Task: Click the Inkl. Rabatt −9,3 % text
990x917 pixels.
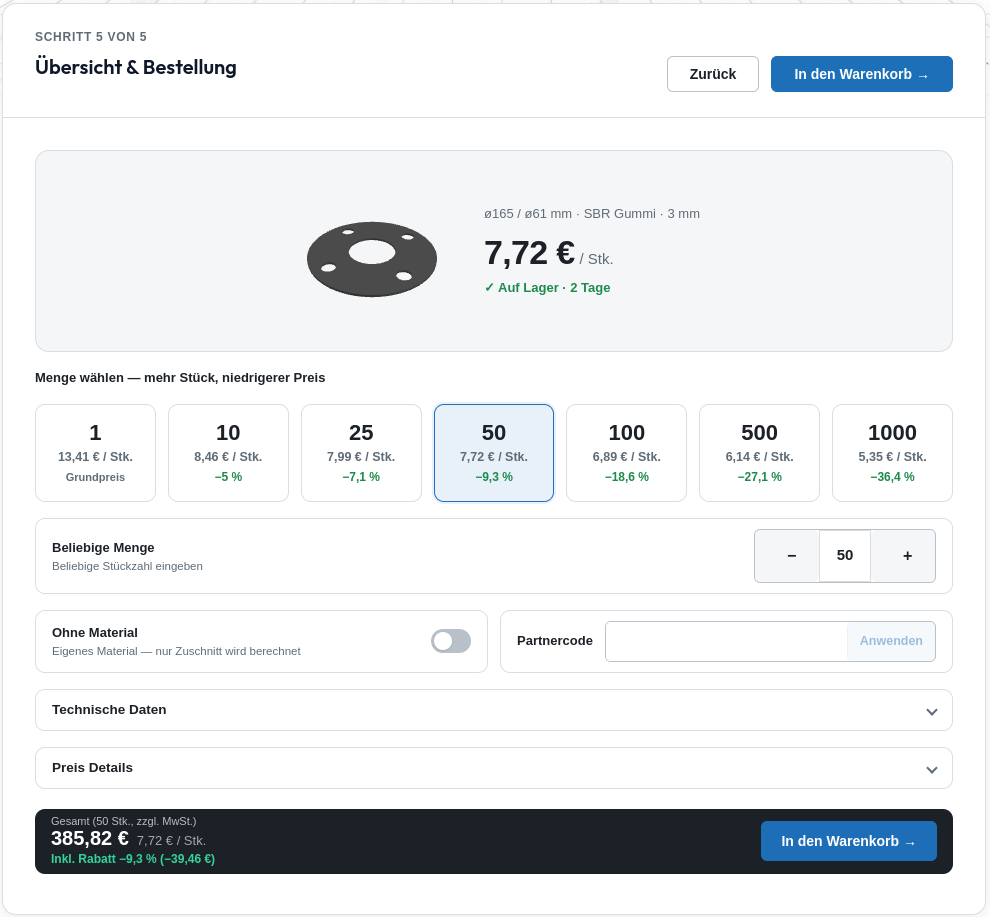Action: [x=133, y=859]
